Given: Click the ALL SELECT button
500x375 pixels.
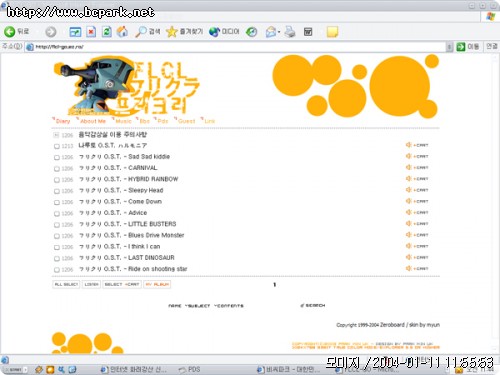Looking at the screenshot, I should pos(66,284).
